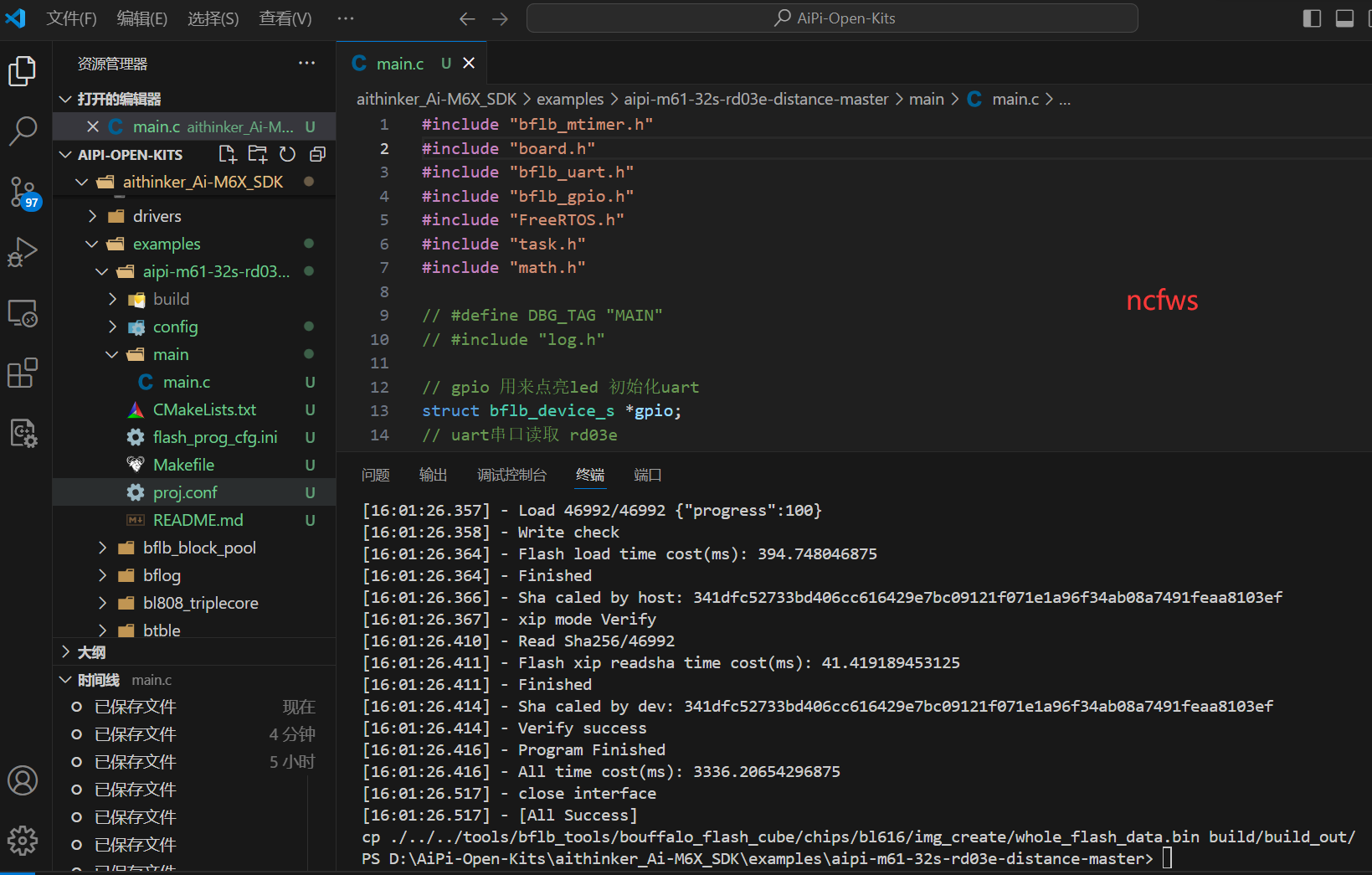The height and width of the screenshot is (875, 1372).
Task: Open Run and Debug view
Action: [23, 252]
